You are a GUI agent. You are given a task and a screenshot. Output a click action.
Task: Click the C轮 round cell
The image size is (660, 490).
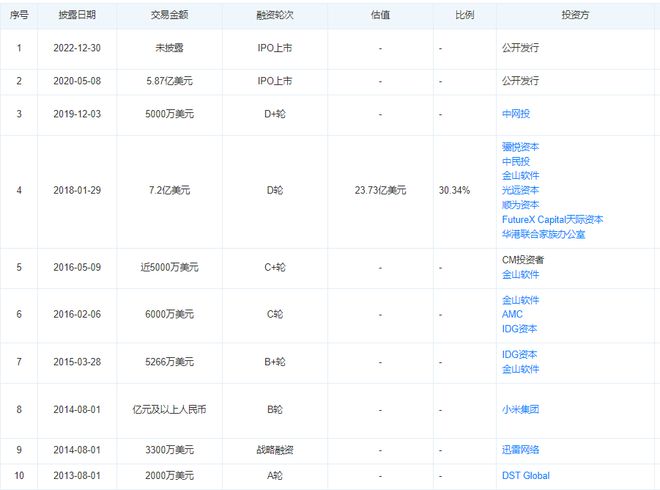click(275, 314)
